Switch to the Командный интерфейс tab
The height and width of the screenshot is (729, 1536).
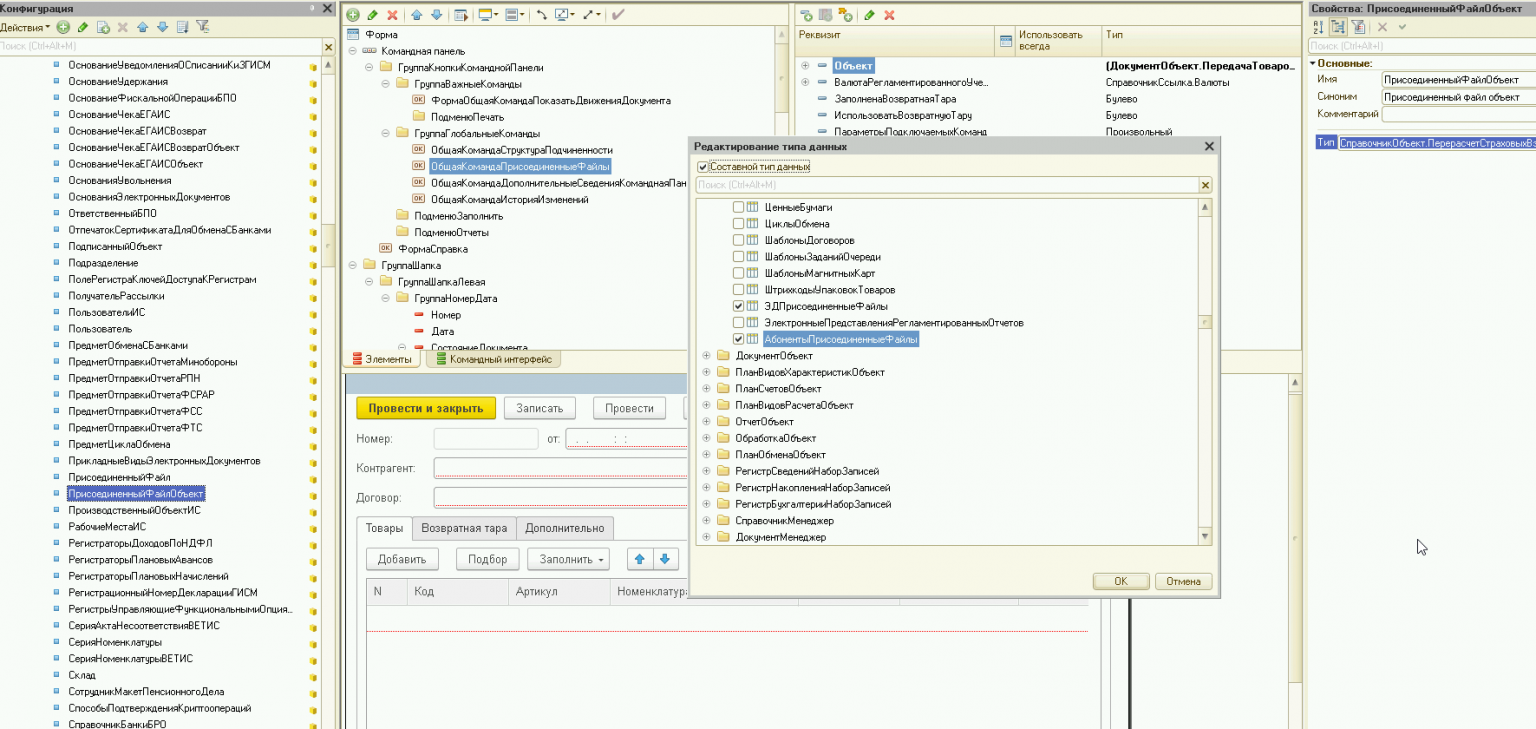[493, 359]
